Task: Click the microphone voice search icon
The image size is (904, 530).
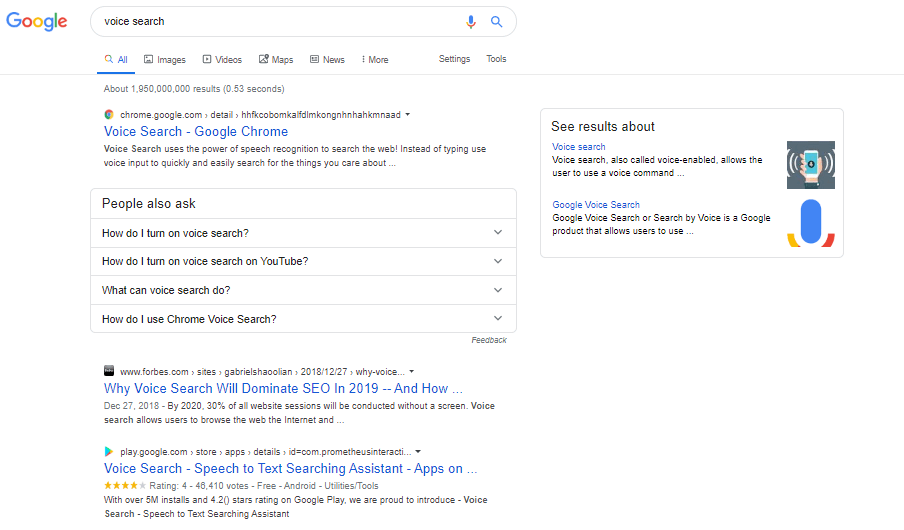Action: pos(470,22)
